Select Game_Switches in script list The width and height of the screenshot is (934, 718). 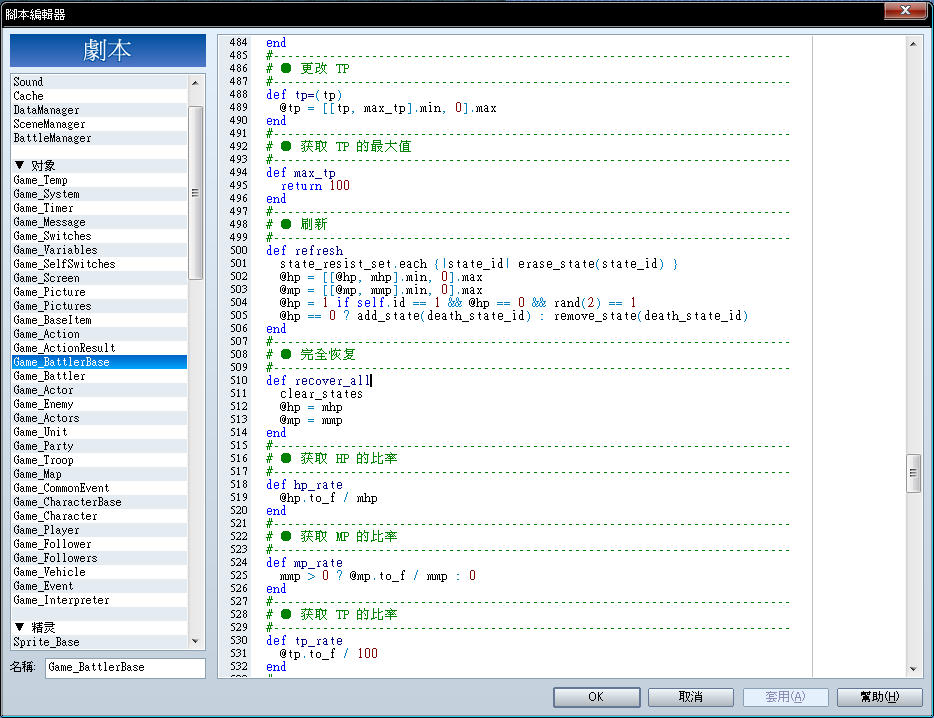point(99,236)
